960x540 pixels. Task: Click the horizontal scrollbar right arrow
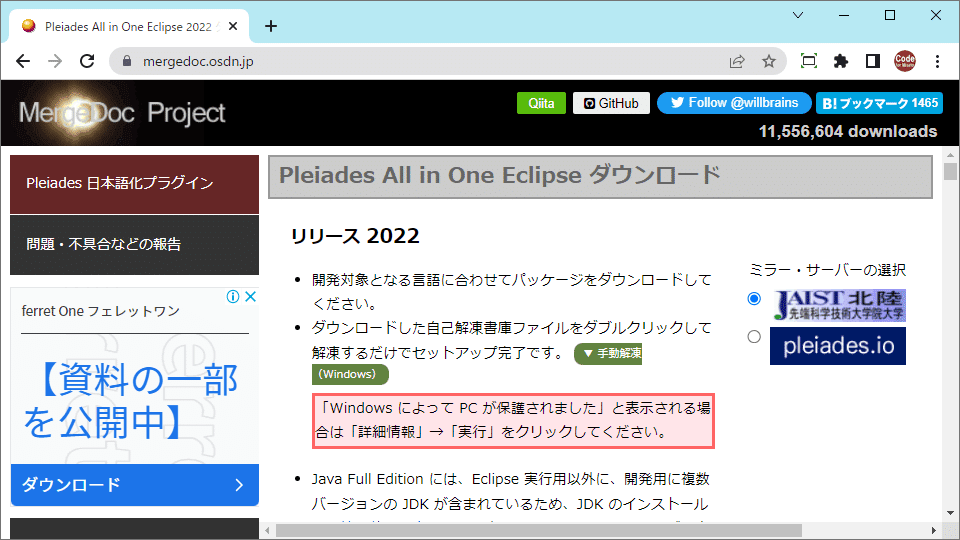(934, 530)
